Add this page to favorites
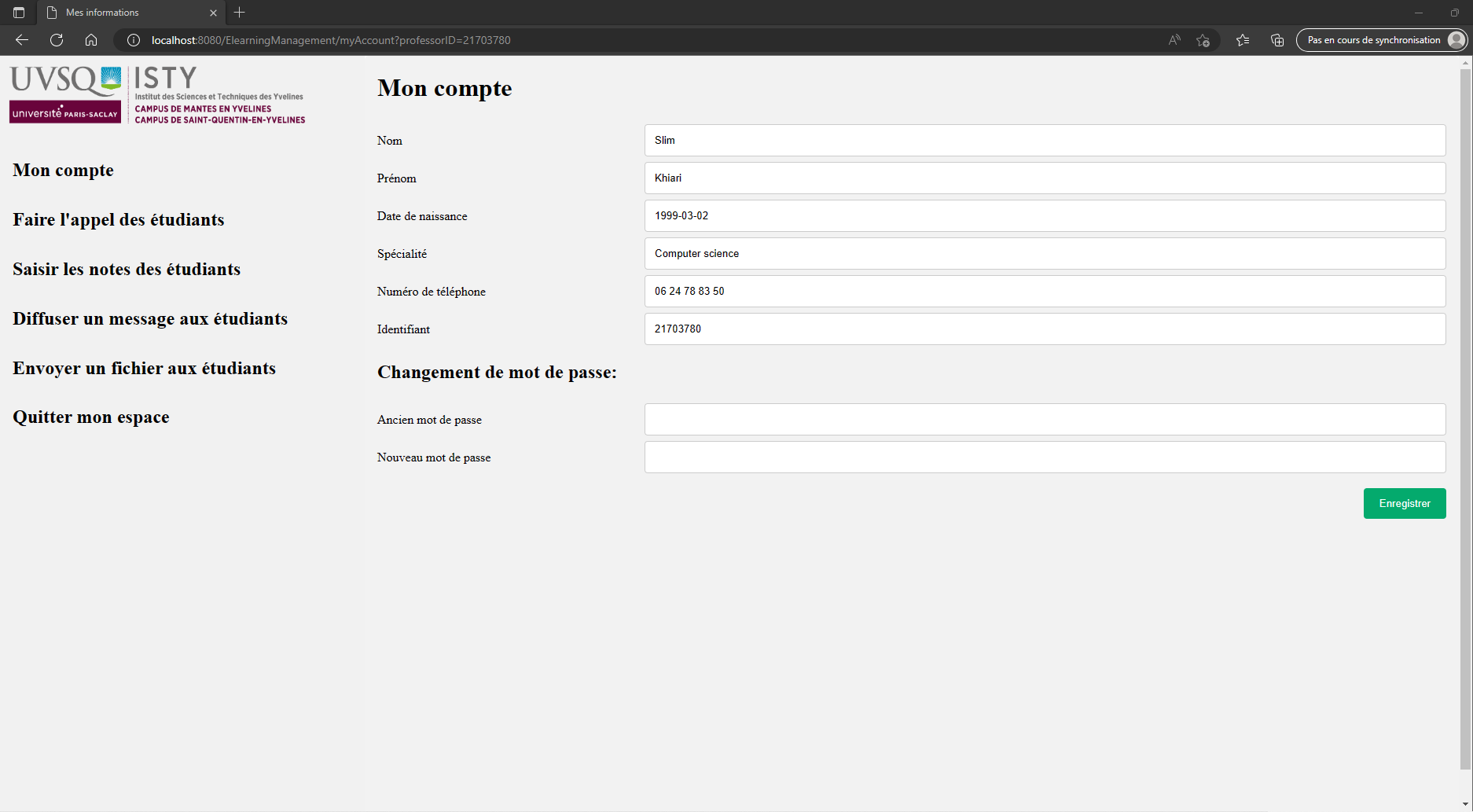This screenshot has width=1473, height=812. (x=1202, y=40)
